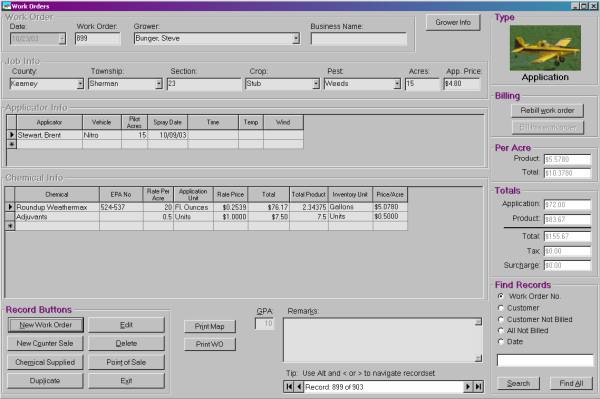Click the Exit button
Screen dimensions: 600x399
click(x=126, y=381)
